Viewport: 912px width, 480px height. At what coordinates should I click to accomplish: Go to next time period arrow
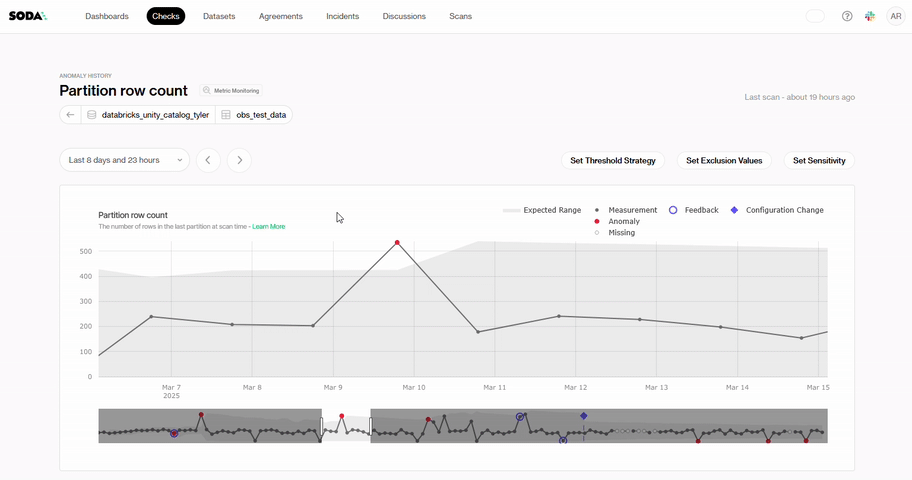239,160
